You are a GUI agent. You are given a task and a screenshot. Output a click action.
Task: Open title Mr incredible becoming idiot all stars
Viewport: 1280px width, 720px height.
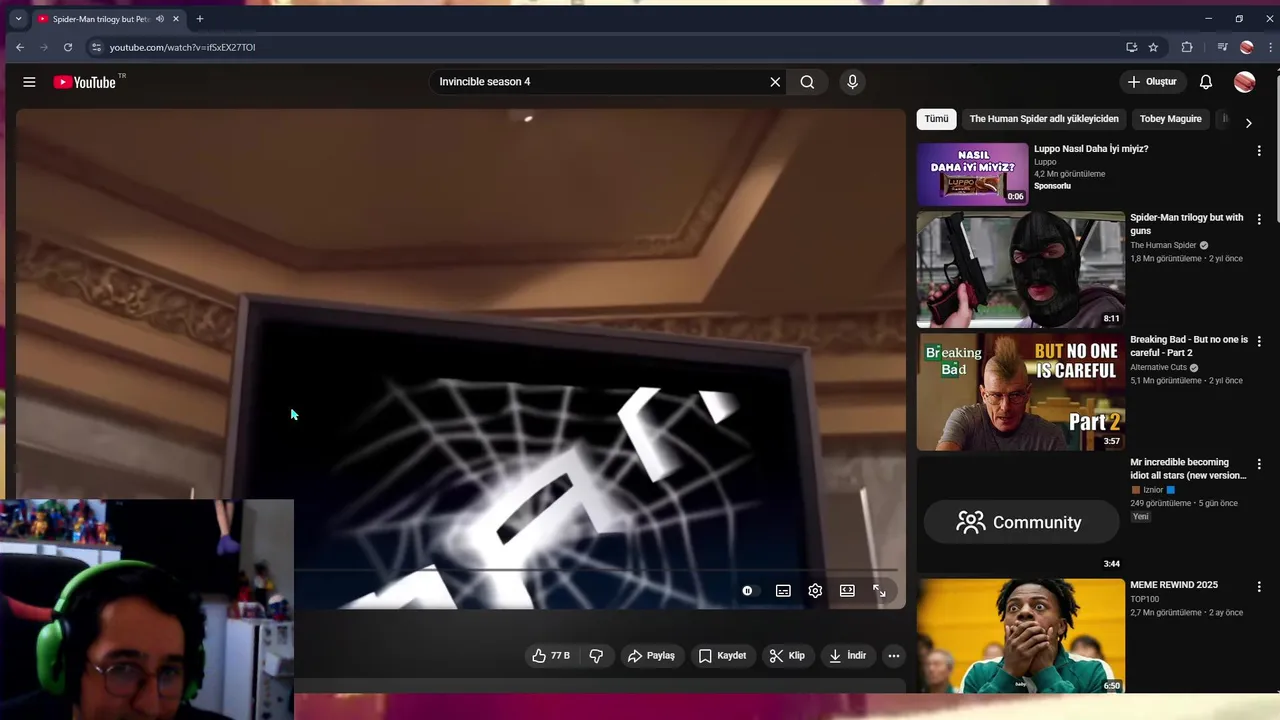1188,469
